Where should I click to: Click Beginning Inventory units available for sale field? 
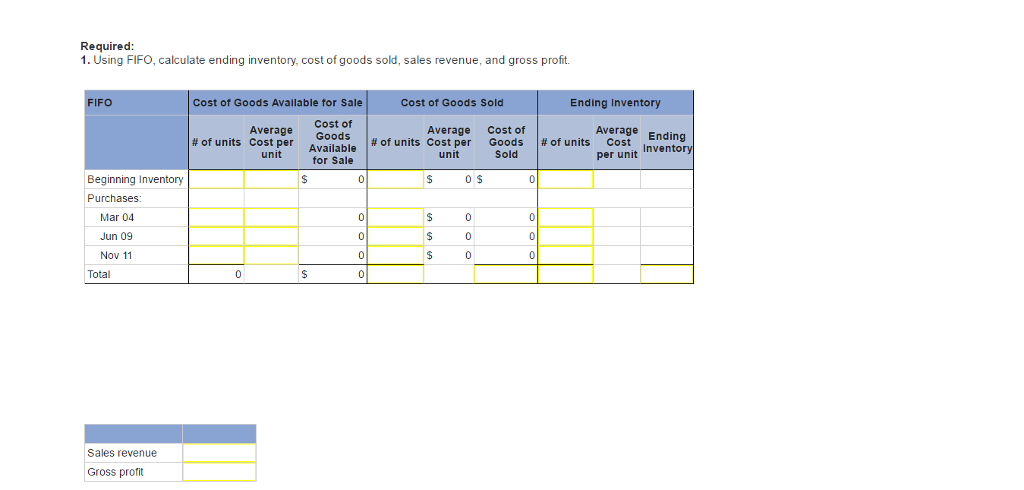tap(217, 180)
